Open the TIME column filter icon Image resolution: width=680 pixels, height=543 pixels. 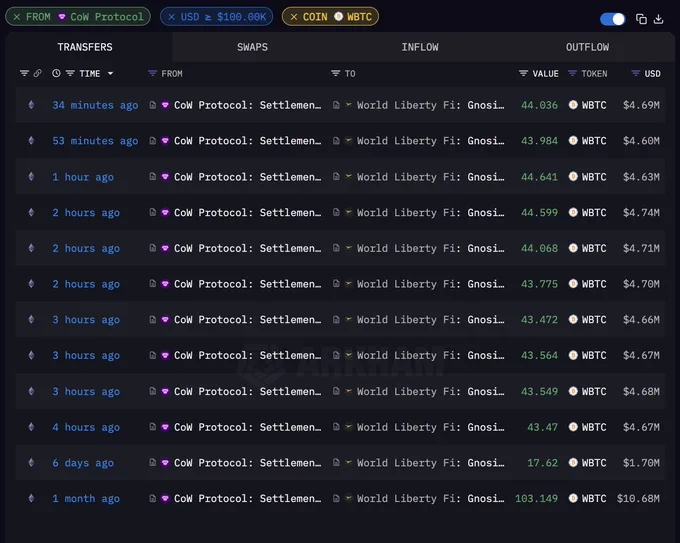(x=70, y=73)
